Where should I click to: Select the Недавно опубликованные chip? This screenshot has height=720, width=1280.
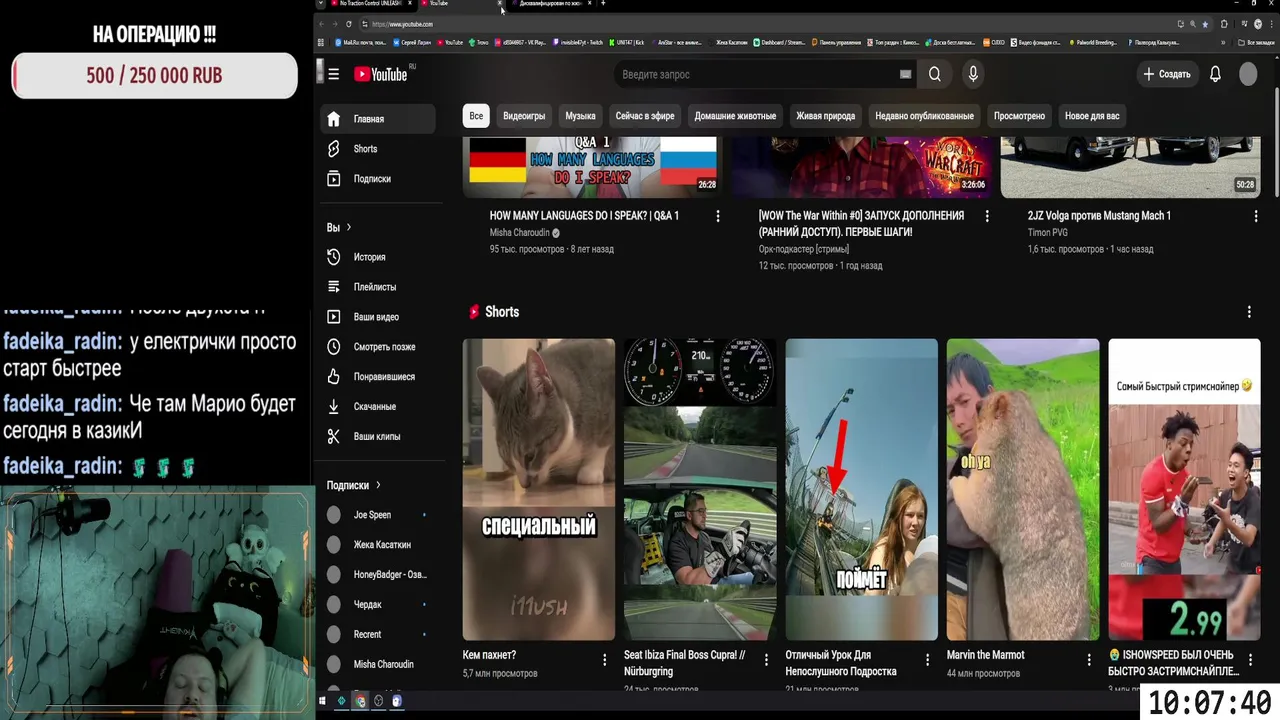pos(924,116)
